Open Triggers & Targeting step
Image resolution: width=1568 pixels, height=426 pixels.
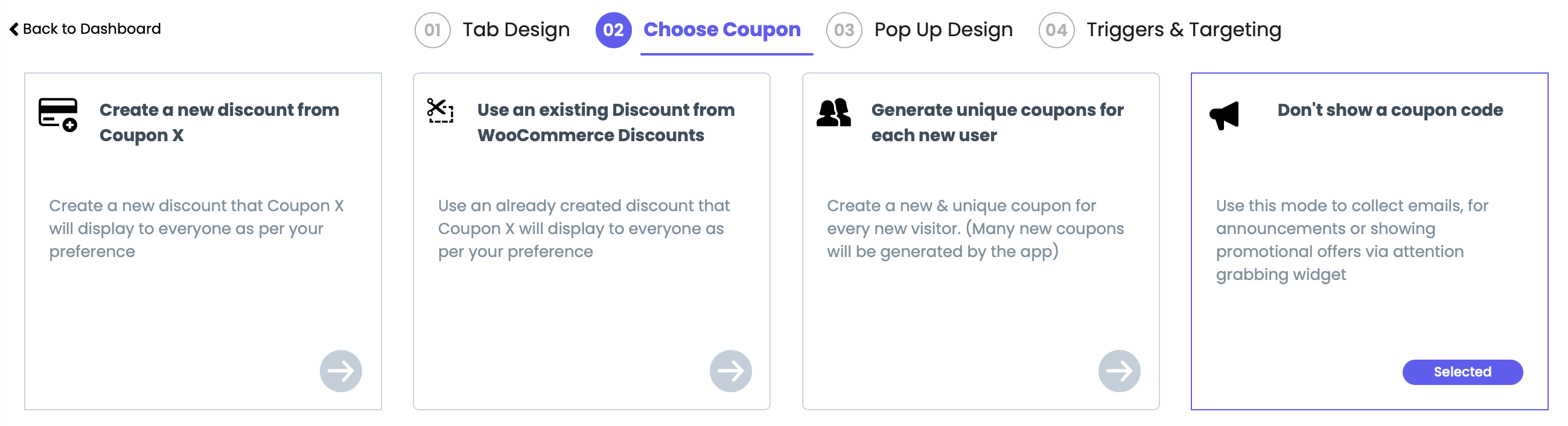1184,29
